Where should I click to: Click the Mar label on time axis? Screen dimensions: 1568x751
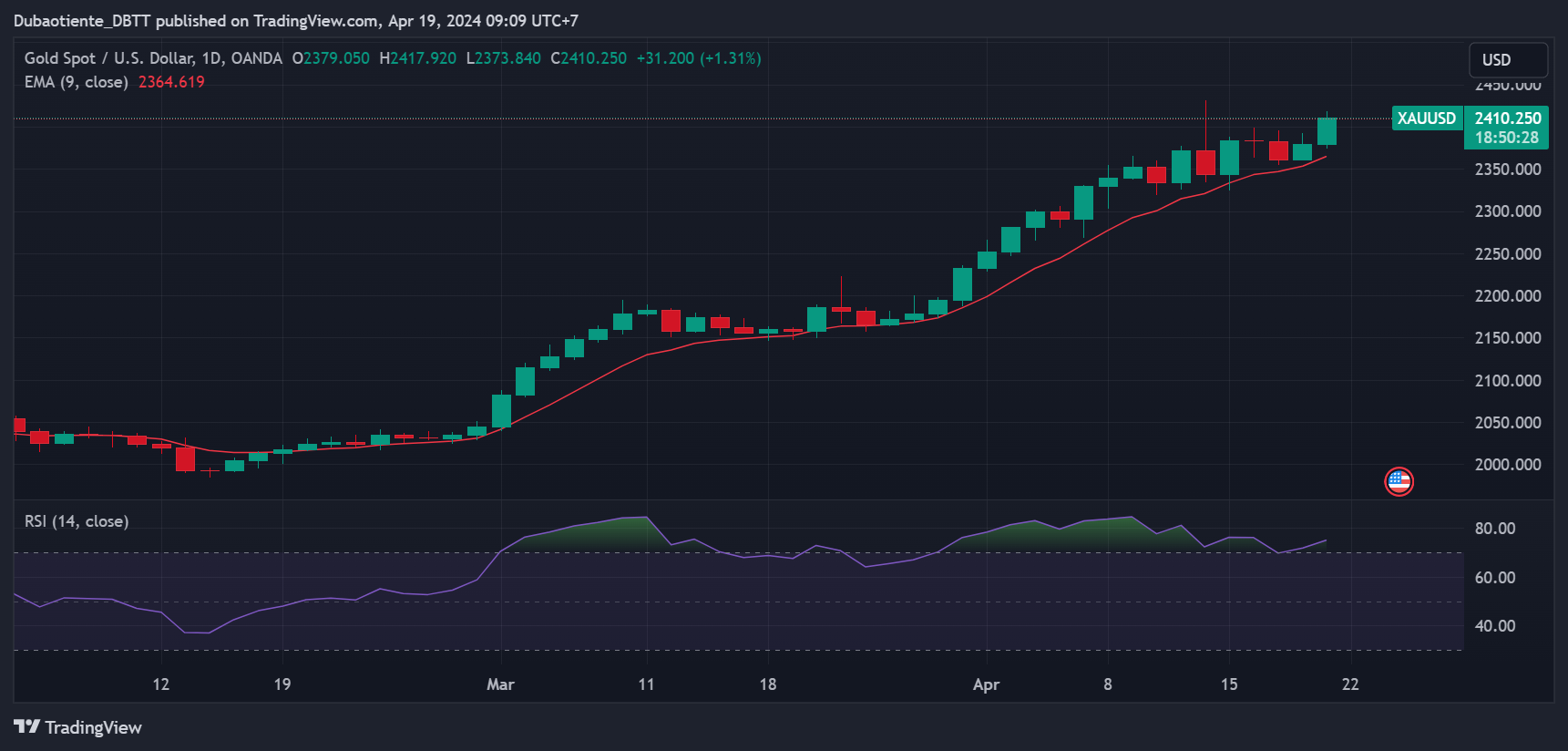click(500, 684)
